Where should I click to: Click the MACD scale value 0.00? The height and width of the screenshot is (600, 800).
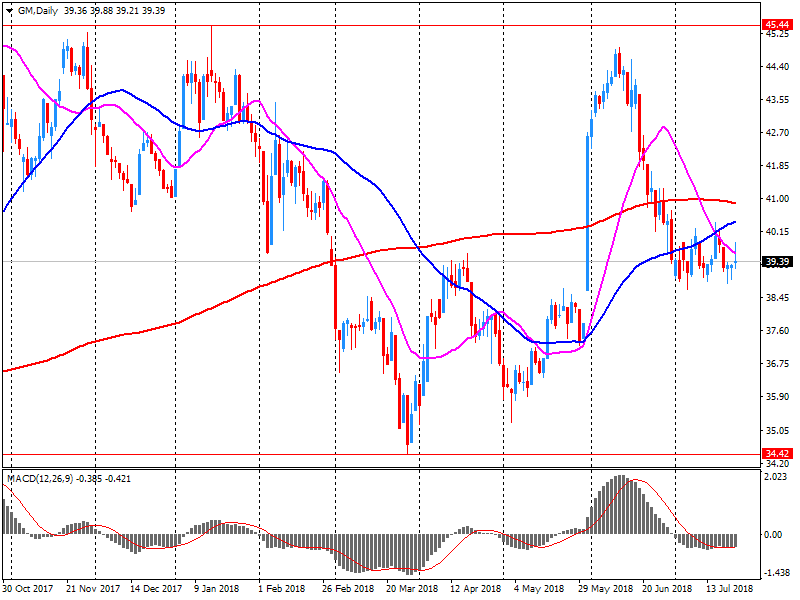click(x=773, y=534)
